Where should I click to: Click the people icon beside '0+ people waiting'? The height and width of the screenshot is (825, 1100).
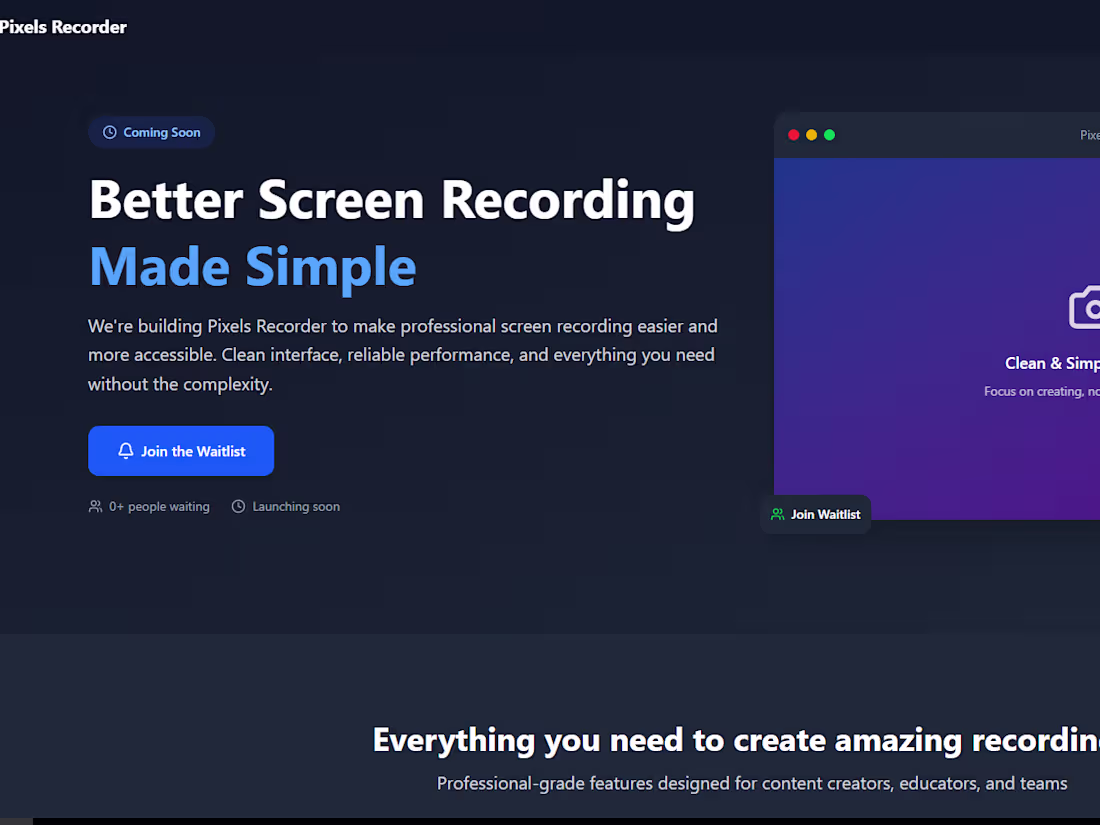coord(95,506)
